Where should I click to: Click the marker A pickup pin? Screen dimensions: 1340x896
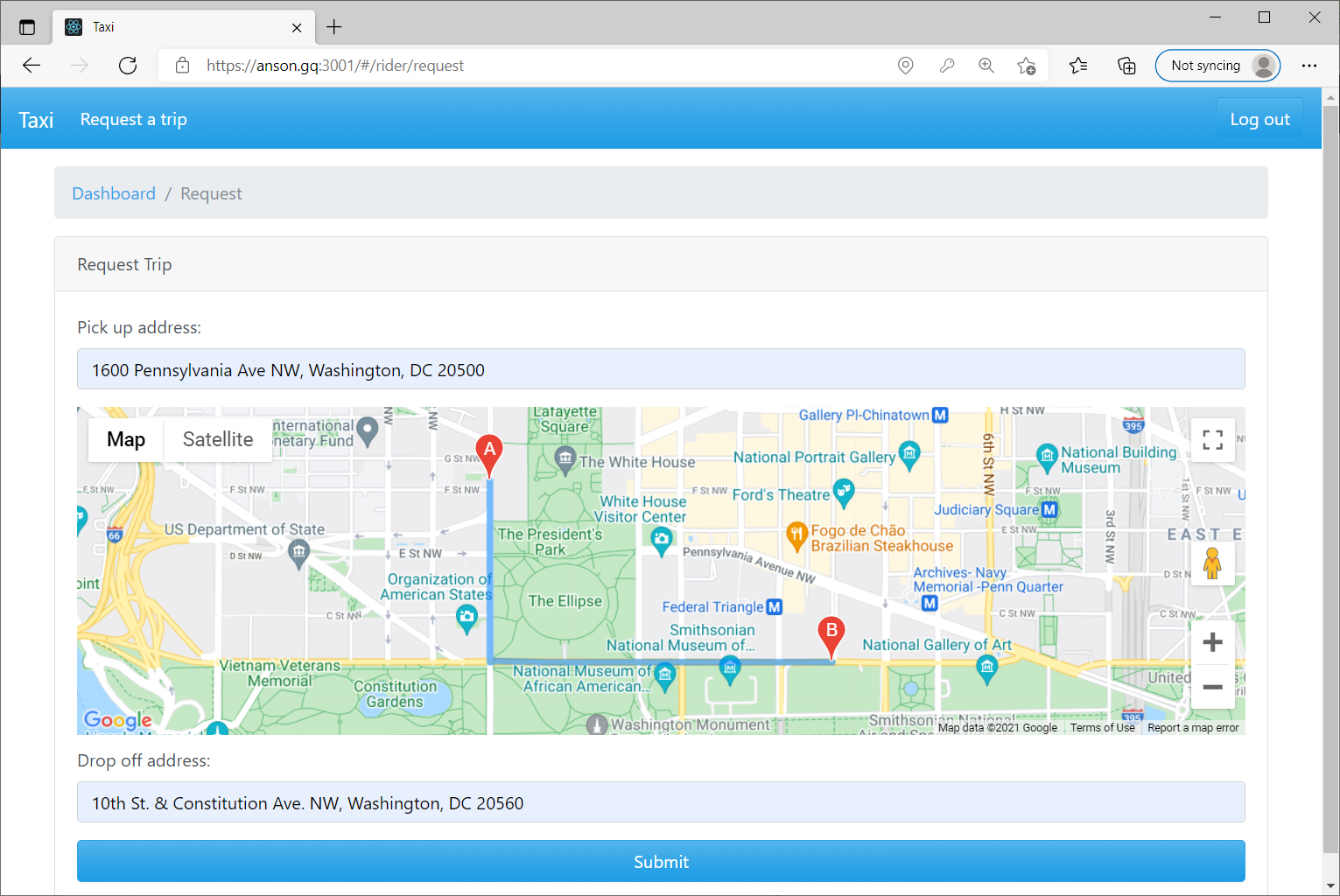pos(488,449)
